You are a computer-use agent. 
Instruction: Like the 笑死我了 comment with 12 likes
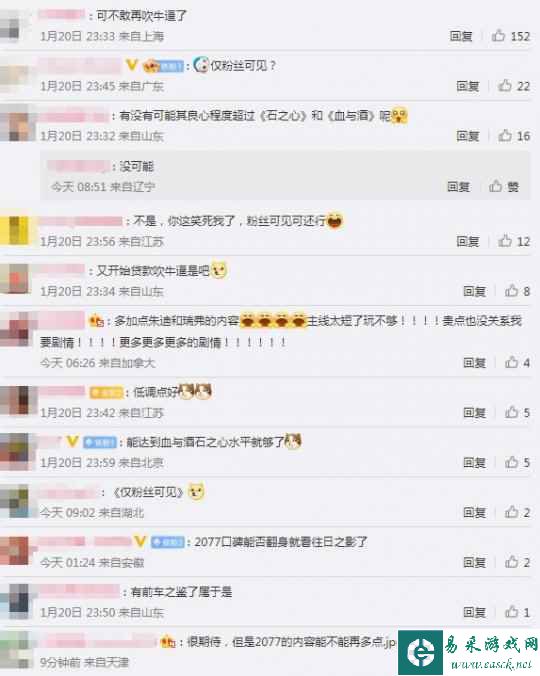point(505,241)
